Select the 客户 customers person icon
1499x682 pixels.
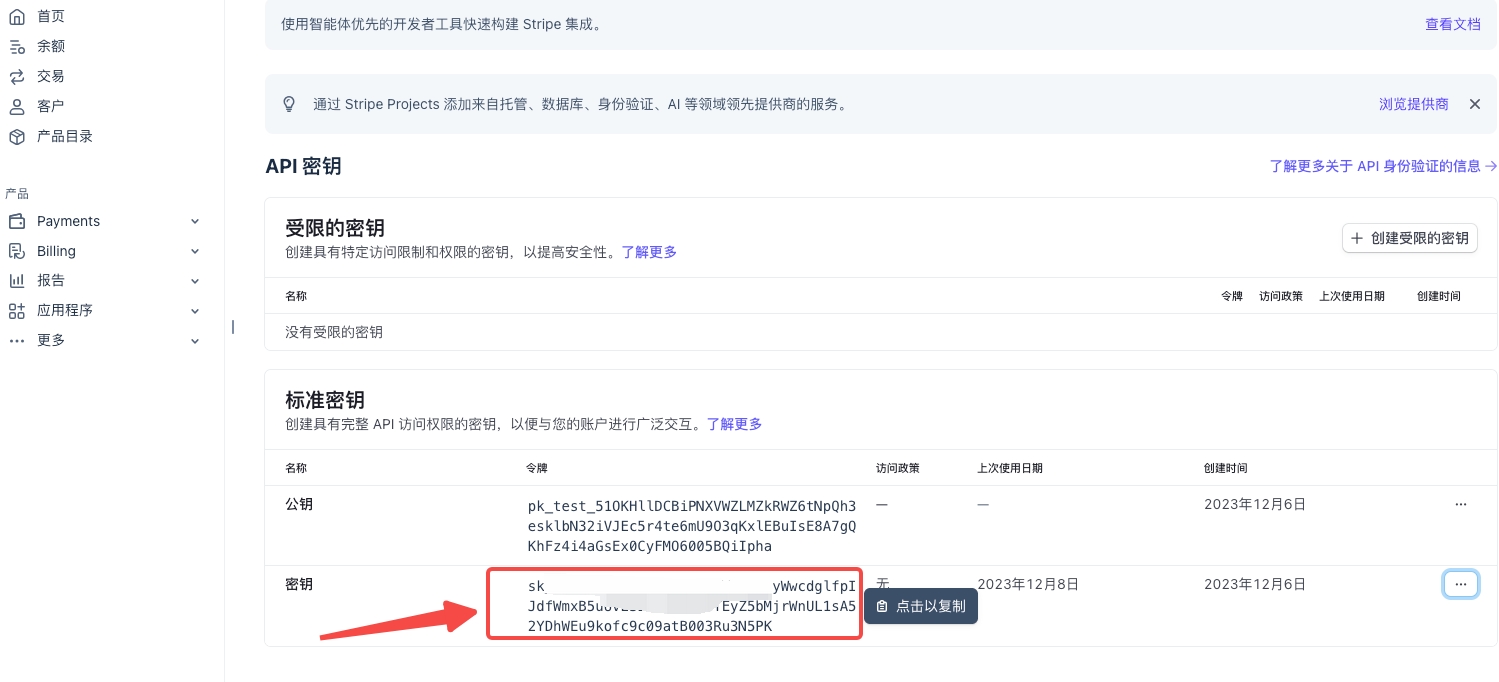click(x=16, y=106)
